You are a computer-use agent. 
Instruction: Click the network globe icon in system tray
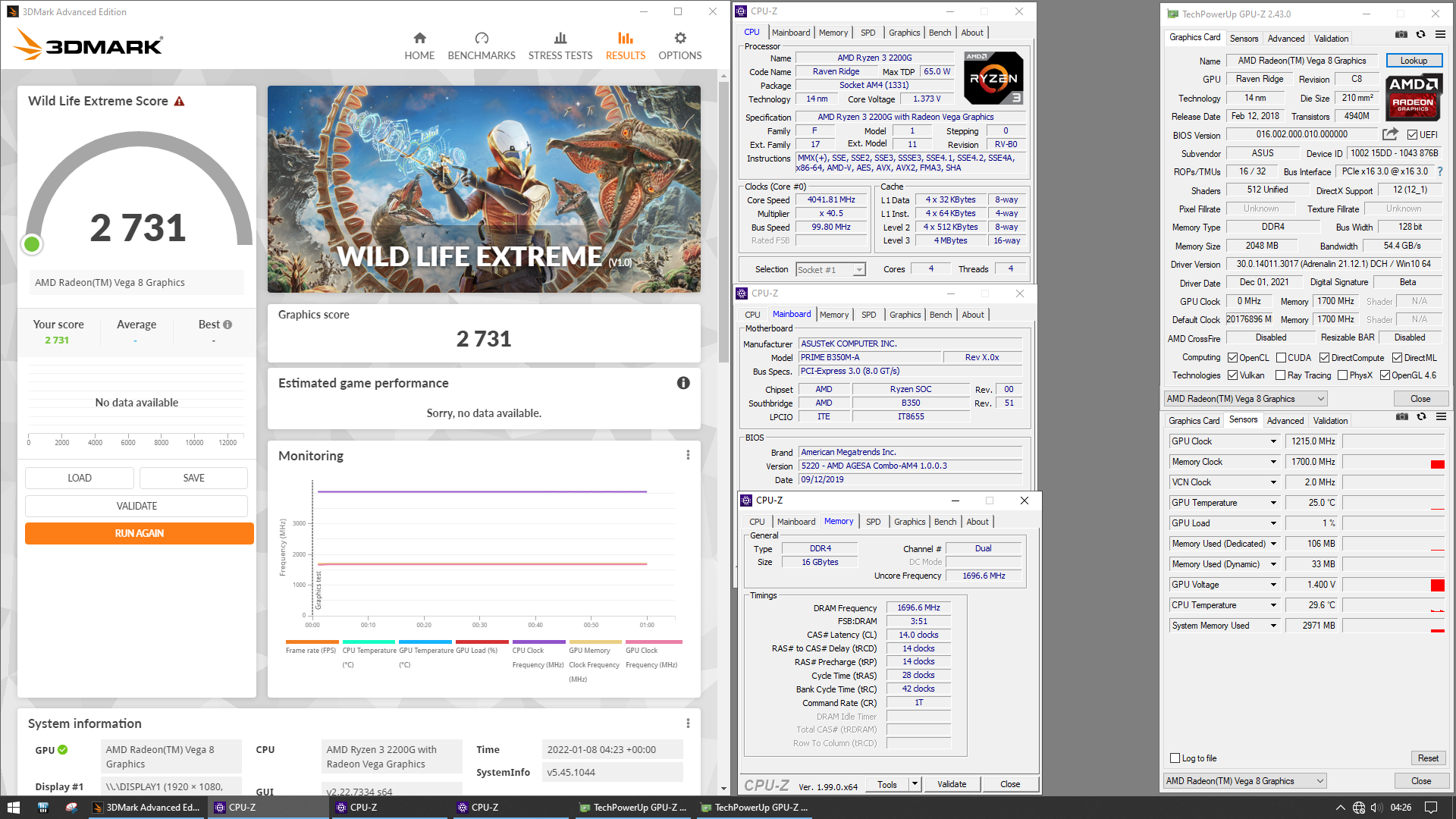[x=1359, y=808]
